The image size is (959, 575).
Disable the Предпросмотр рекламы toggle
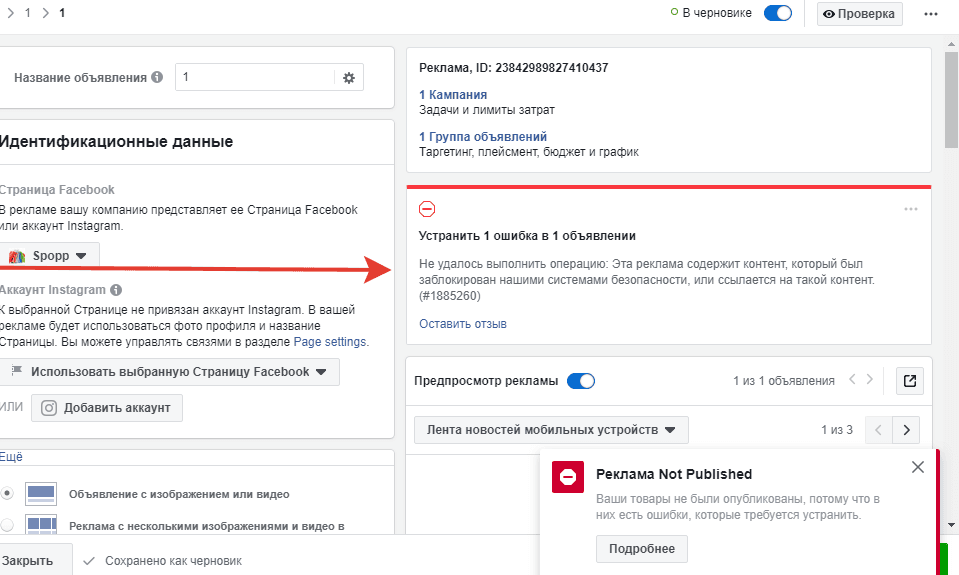coord(580,380)
